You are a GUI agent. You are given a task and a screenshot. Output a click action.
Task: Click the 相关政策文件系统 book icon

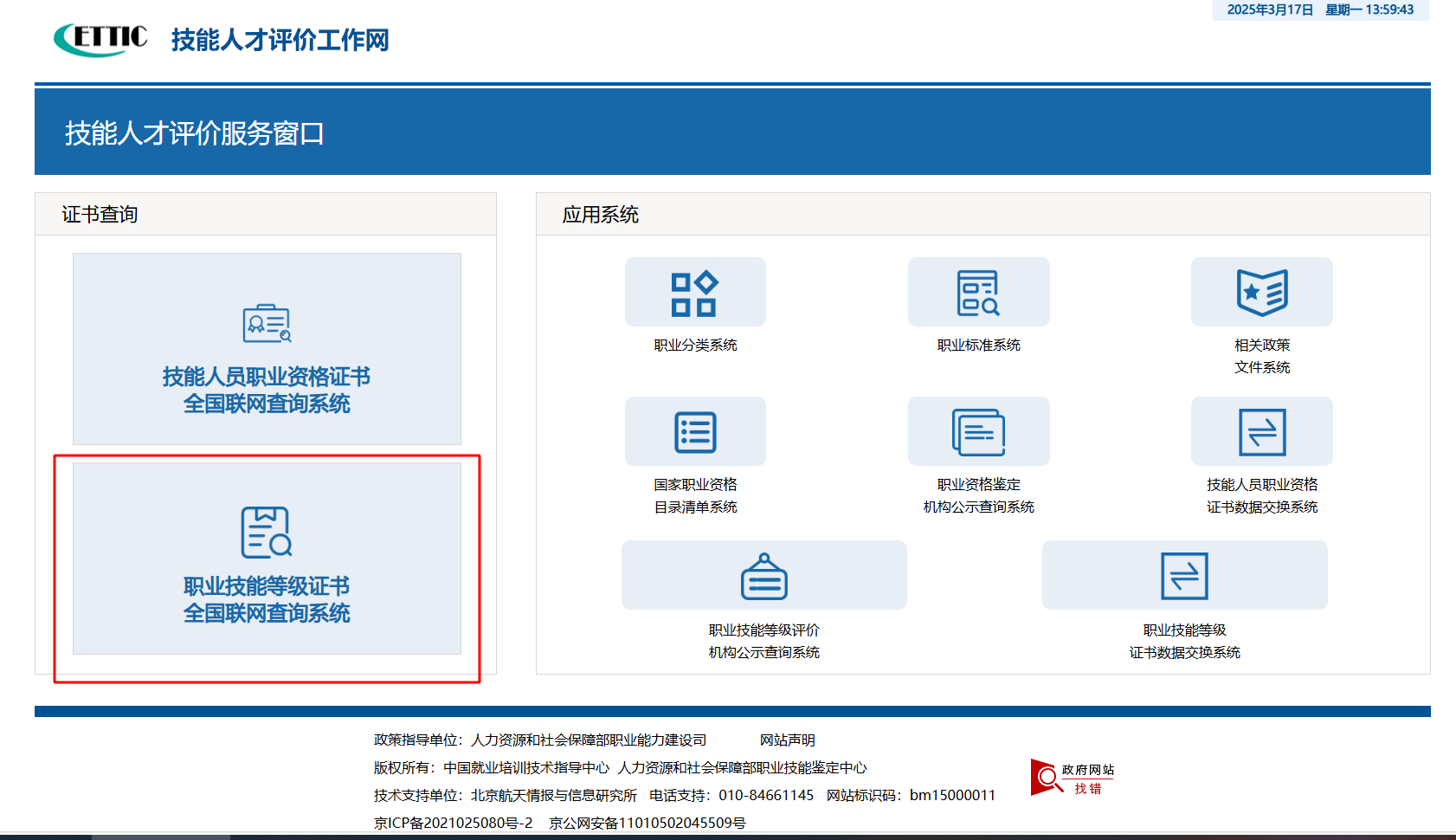pos(1261,293)
